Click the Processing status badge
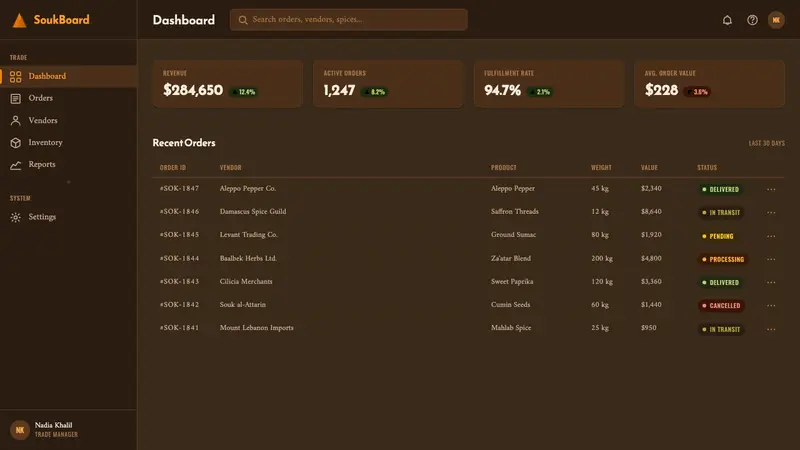This screenshot has height=450, width=800. click(723, 259)
